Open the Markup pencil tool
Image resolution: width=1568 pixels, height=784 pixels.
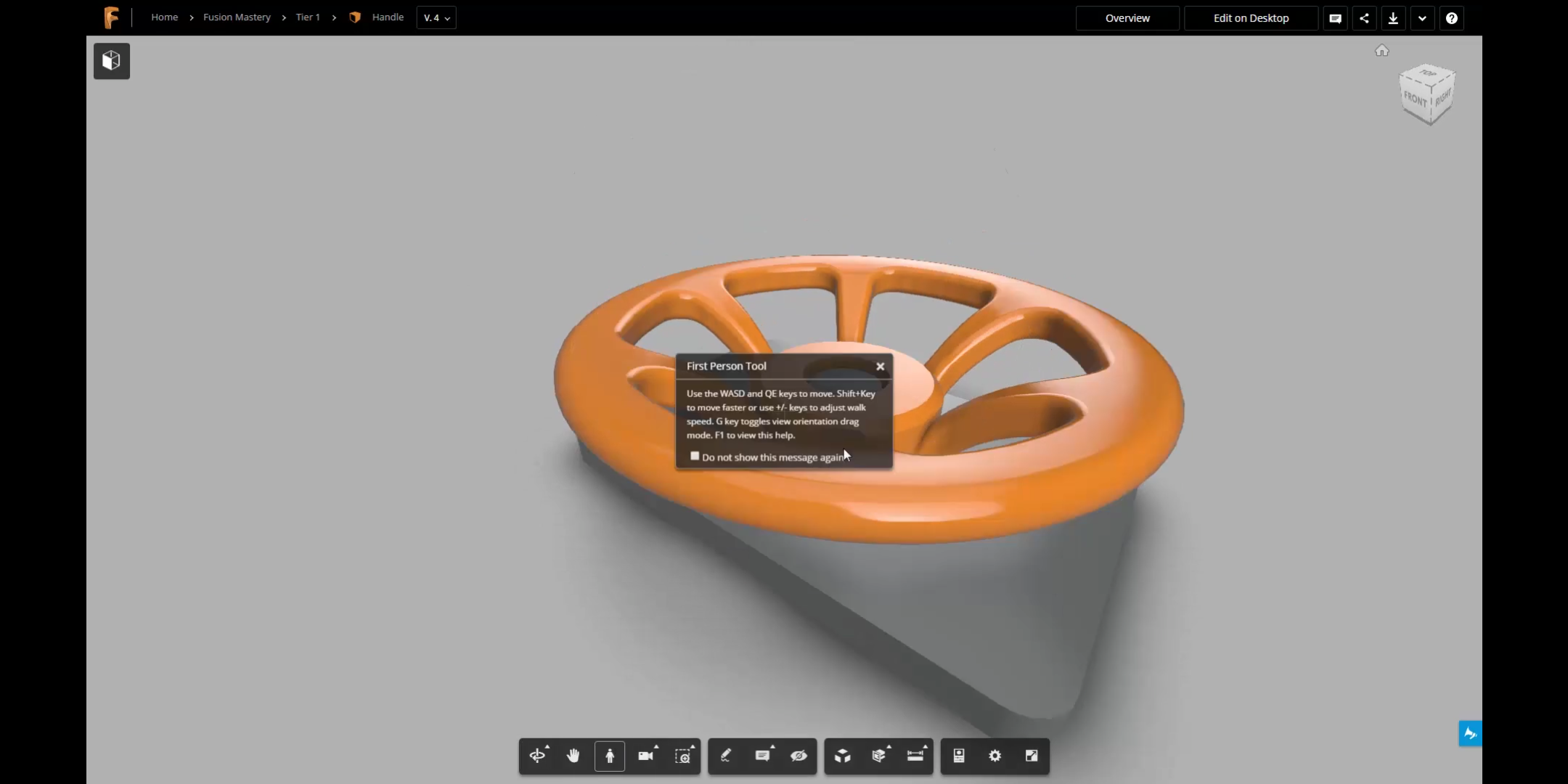[726, 756]
